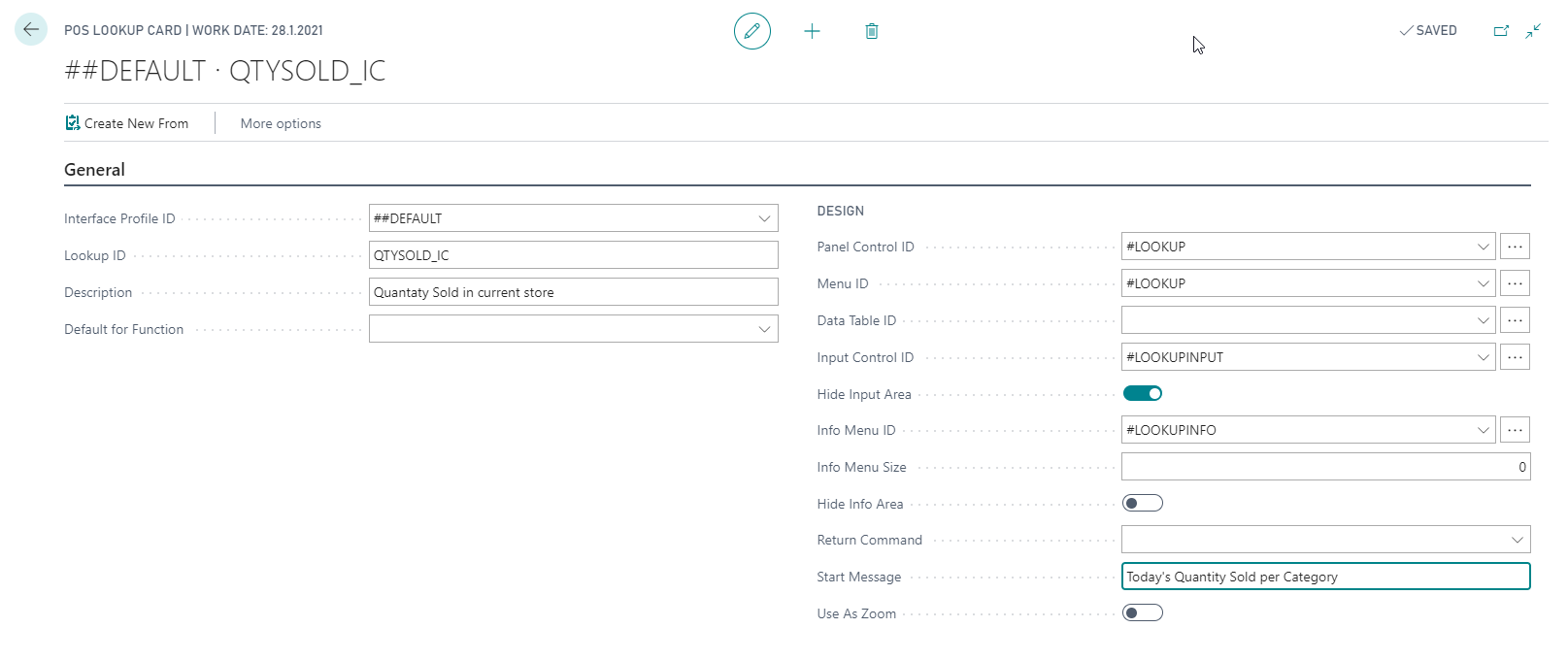Click the plus icon to create new
The height and width of the screenshot is (661, 1568).
click(x=812, y=31)
